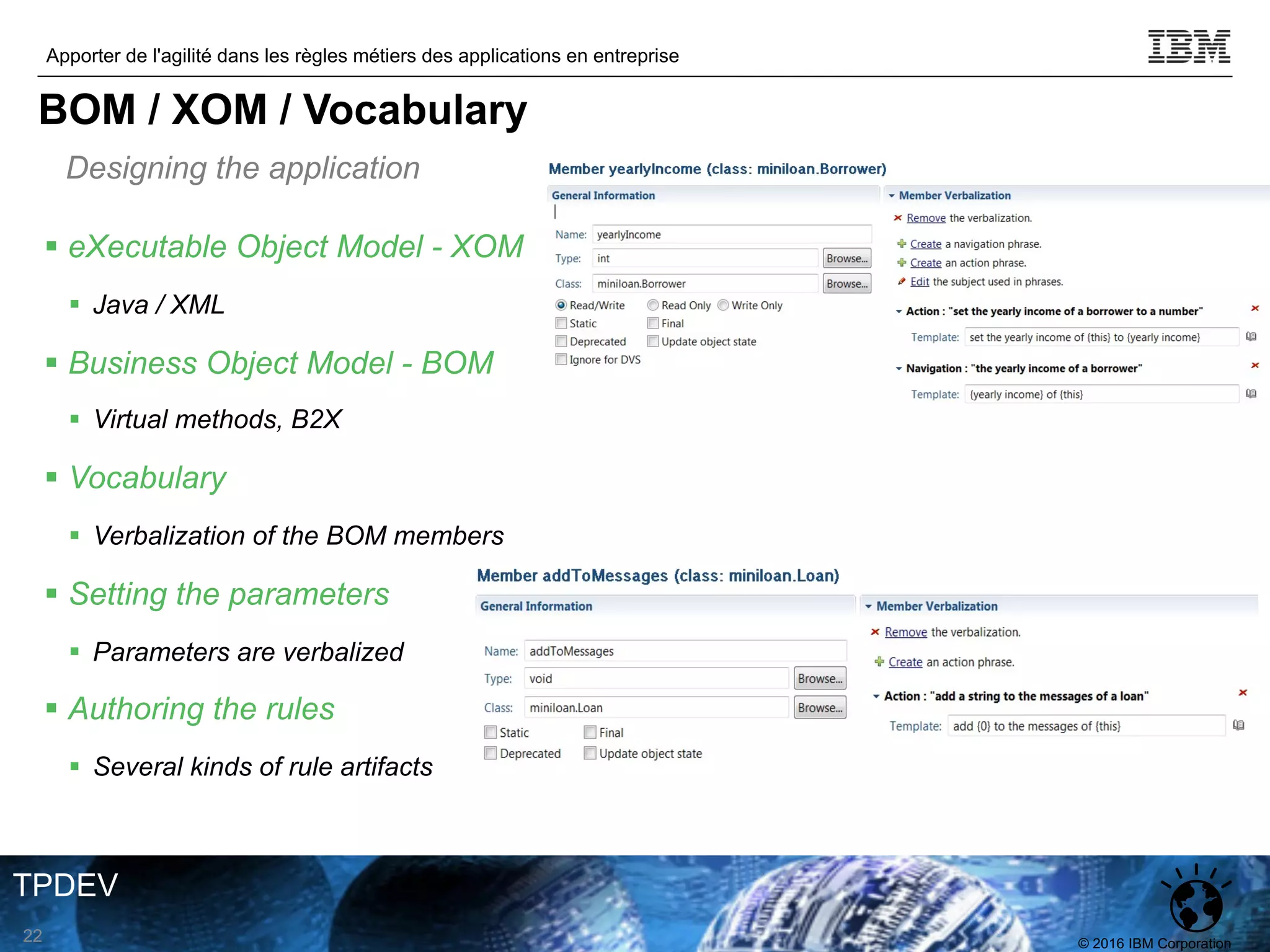Click Browse button next to Class miniloan.Loan
The width and height of the screenshot is (1270, 952).
coord(820,707)
